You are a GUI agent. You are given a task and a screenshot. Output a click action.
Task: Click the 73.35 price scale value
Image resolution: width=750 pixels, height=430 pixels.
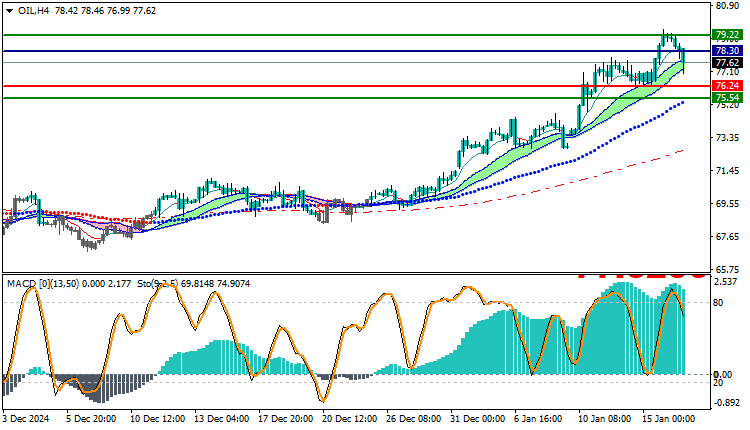click(727, 138)
